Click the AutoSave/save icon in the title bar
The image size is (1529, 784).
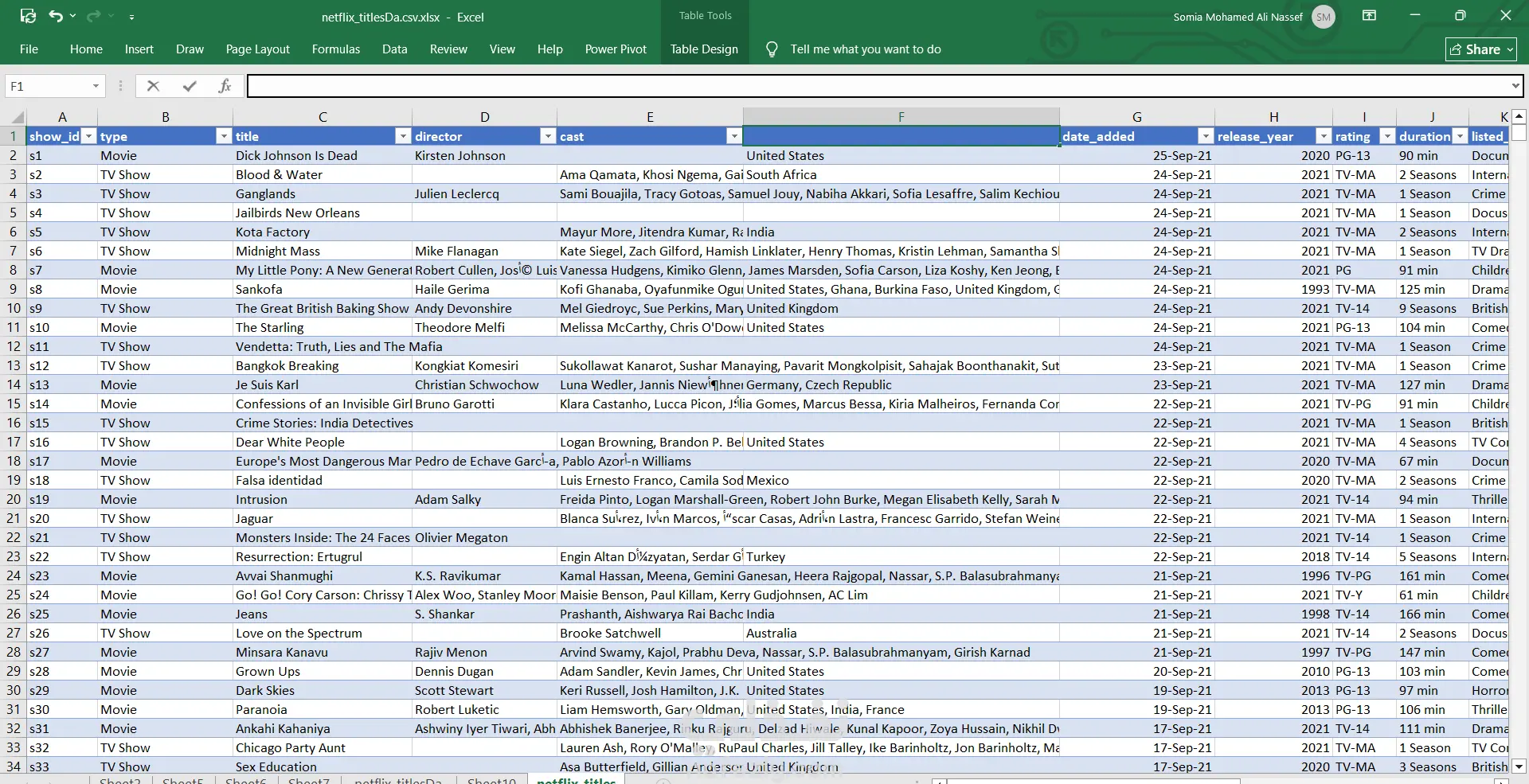[x=28, y=16]
